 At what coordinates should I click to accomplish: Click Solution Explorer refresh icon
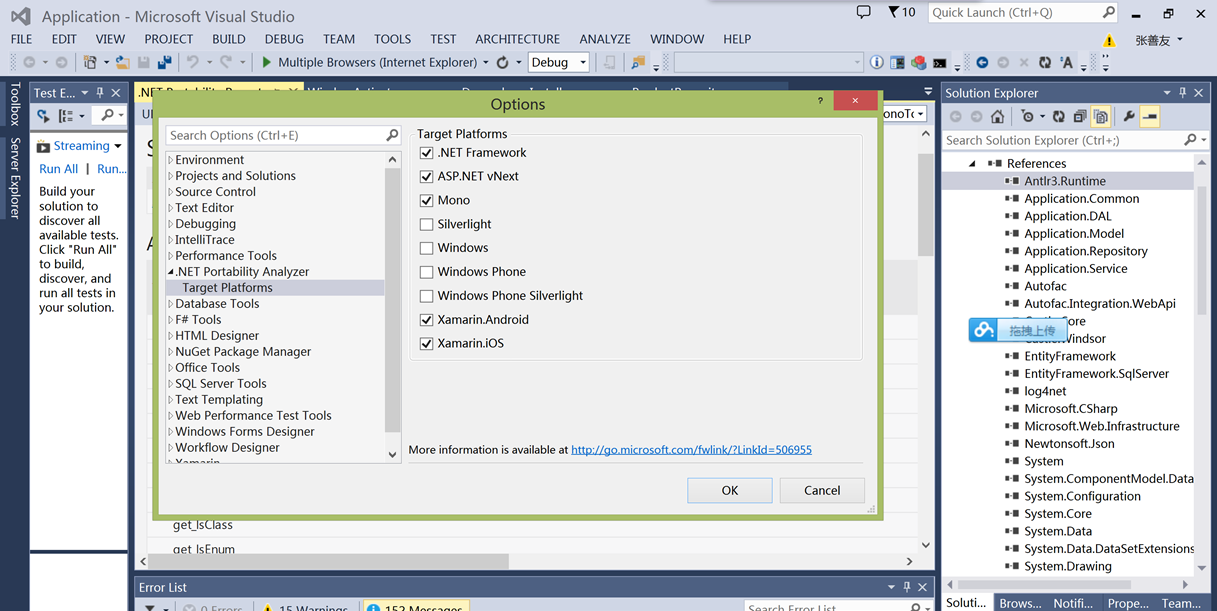coord(1059,117)
